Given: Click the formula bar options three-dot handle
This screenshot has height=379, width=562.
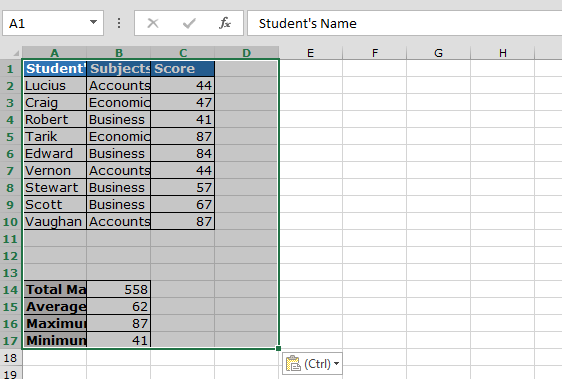Looking at the screenshot, I should (x=119, y=23).
